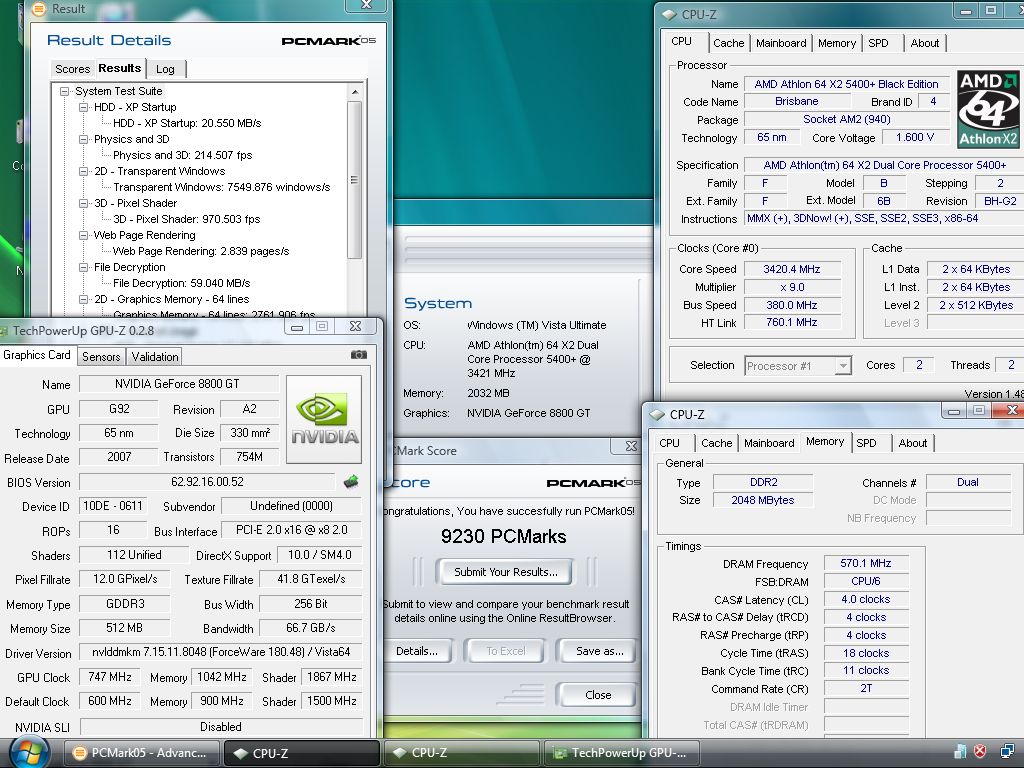1024x768 pixels.
Task: Click the BIOS save chip icon in GPU-Z
Action: 351,482
